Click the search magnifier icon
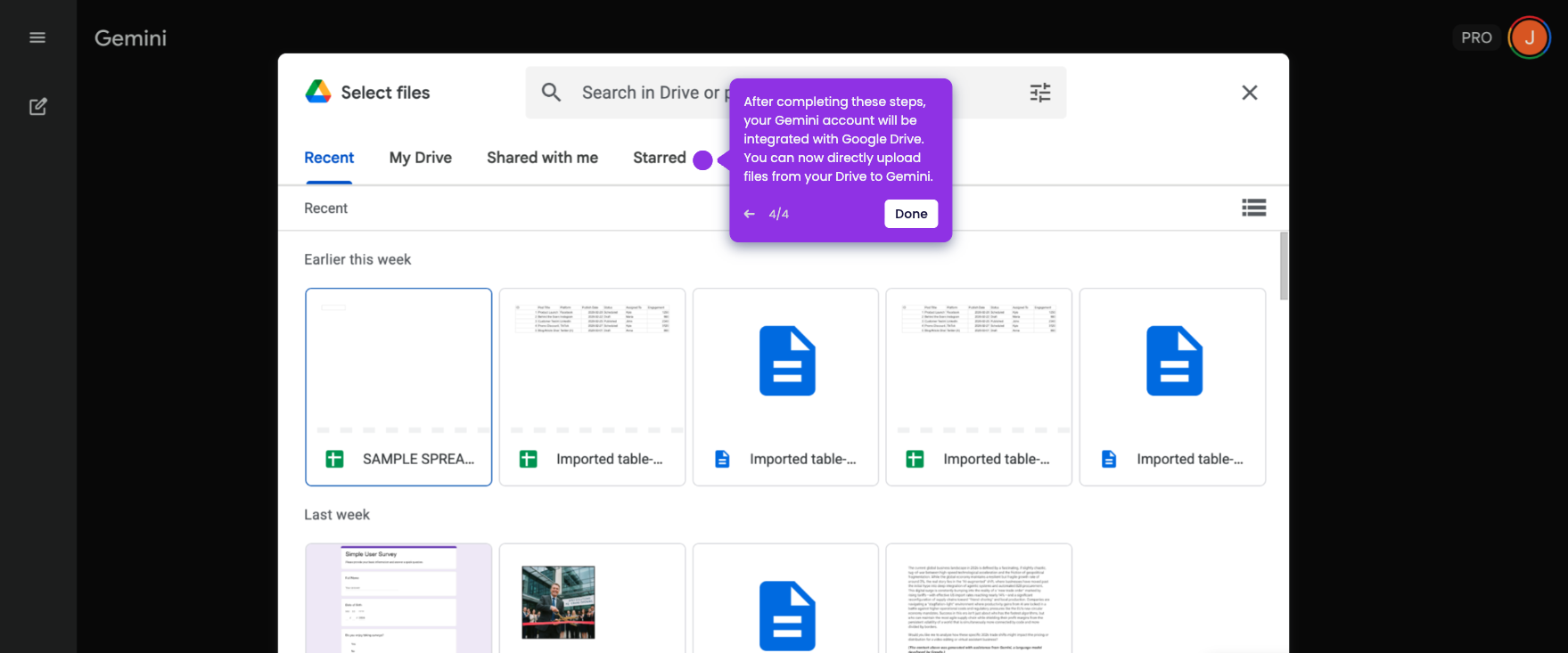Screen dimensions: 1568x653 pos(551,93)
